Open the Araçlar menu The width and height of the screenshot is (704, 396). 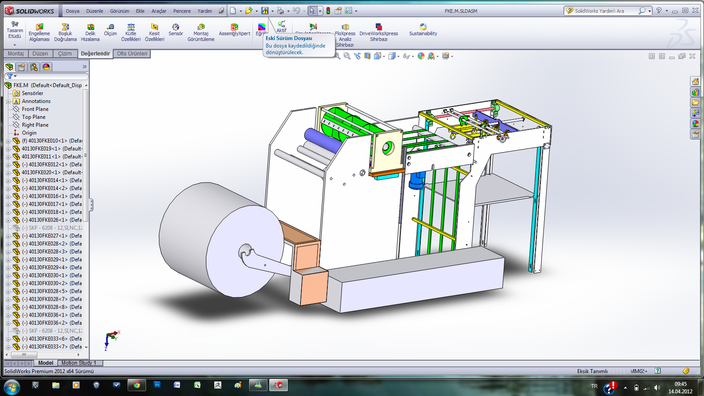[159, 11]
